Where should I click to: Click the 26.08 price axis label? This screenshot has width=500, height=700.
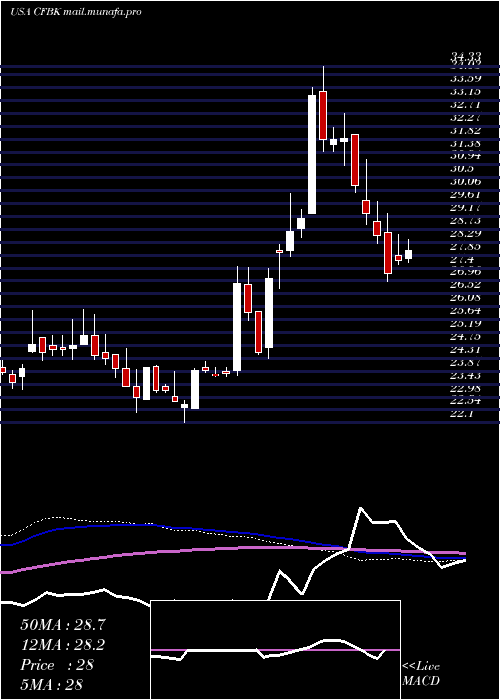pos(466,297)
